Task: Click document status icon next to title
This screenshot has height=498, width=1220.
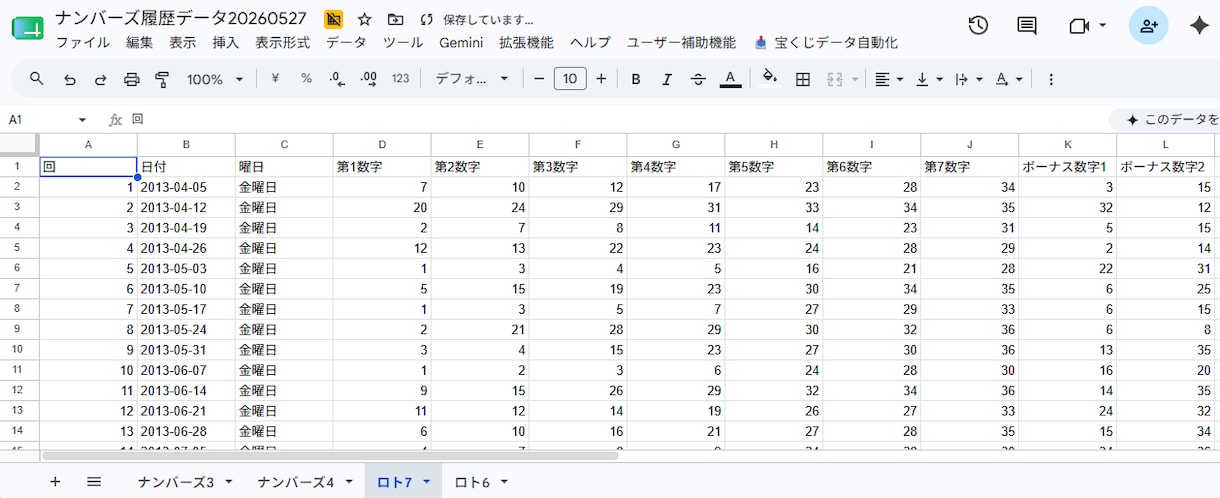Action: pos(334,19)
